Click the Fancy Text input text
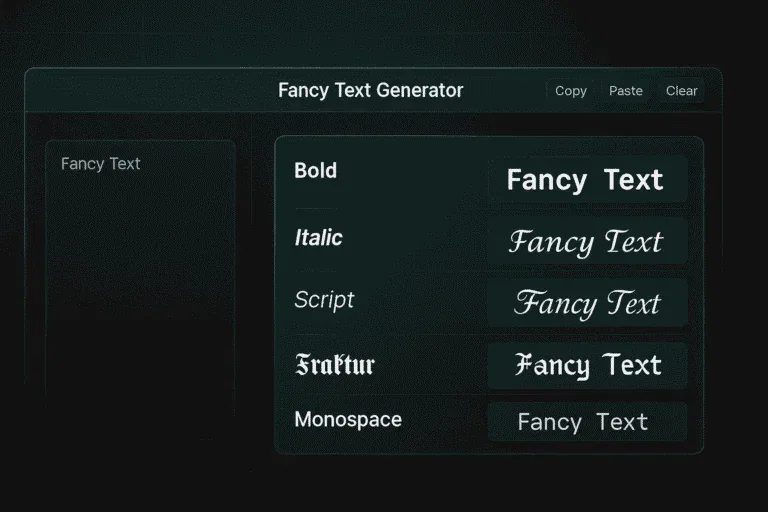Image resolution: width=768 pixels, height=512 pixels. [x=101, y=164]
